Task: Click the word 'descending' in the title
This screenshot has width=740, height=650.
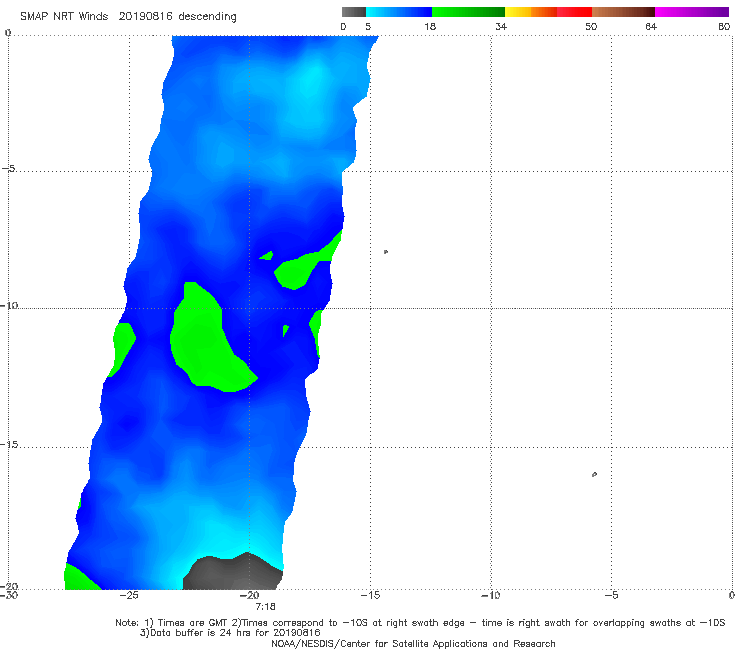Action: tap(208, 17)
